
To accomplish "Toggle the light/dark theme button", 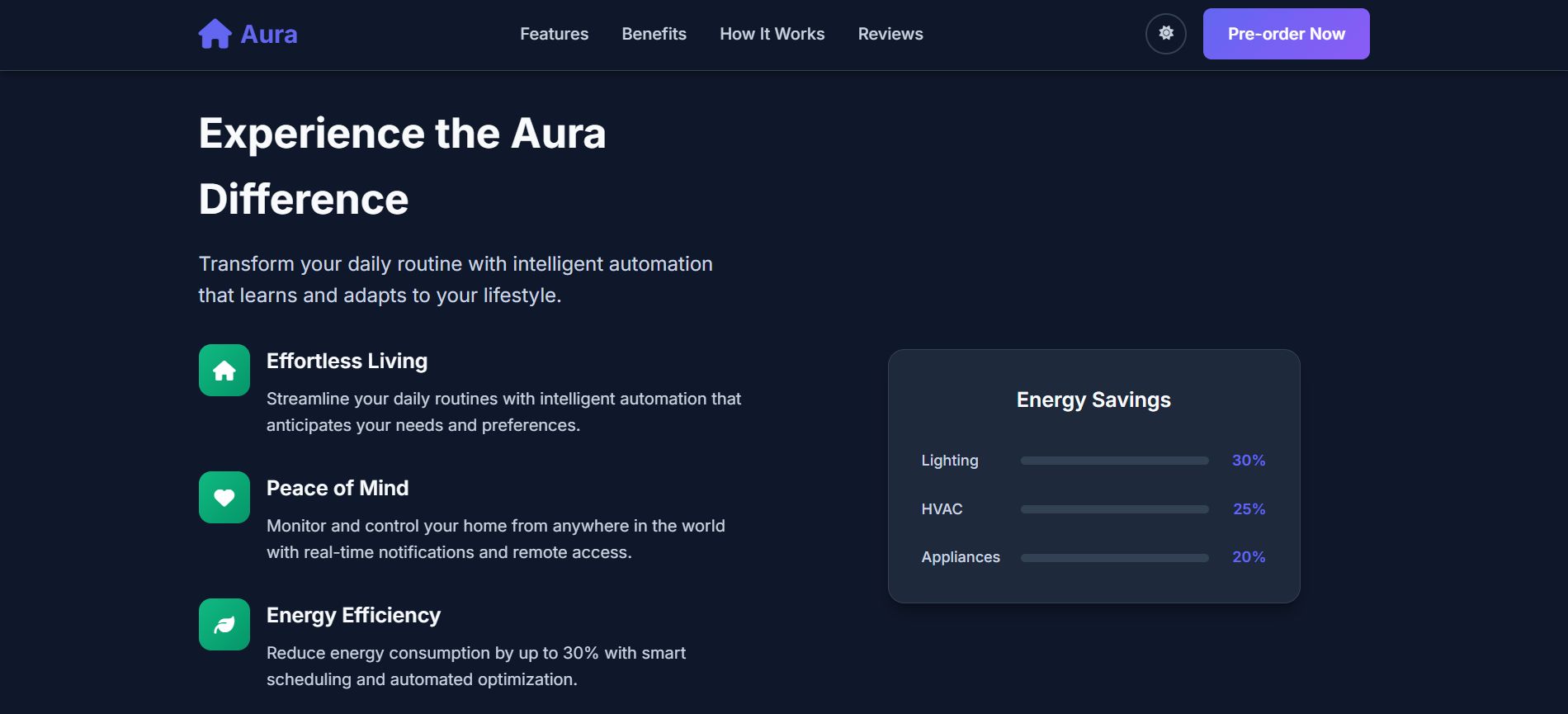I will coord(1165,34).
